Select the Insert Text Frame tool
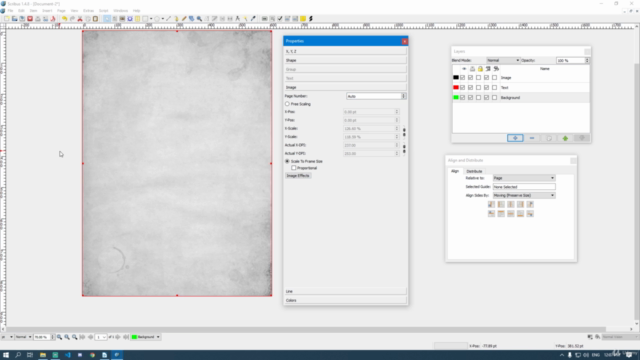This screenshot has height=360, width=640. click(115, 19)
